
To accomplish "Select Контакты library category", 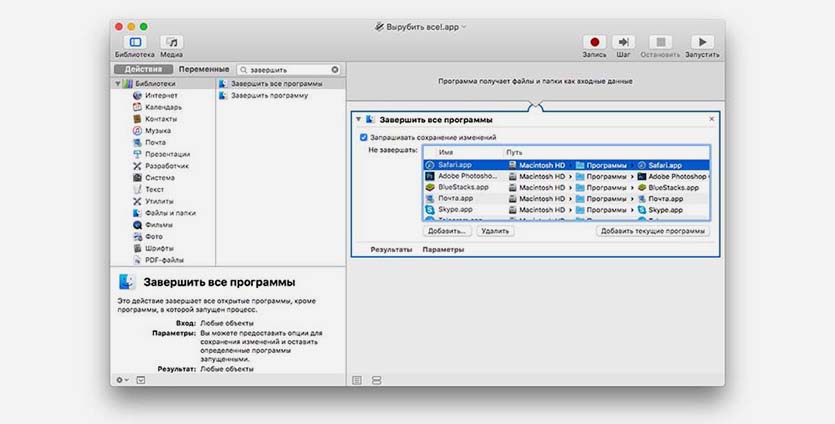I will pos(161,119).
